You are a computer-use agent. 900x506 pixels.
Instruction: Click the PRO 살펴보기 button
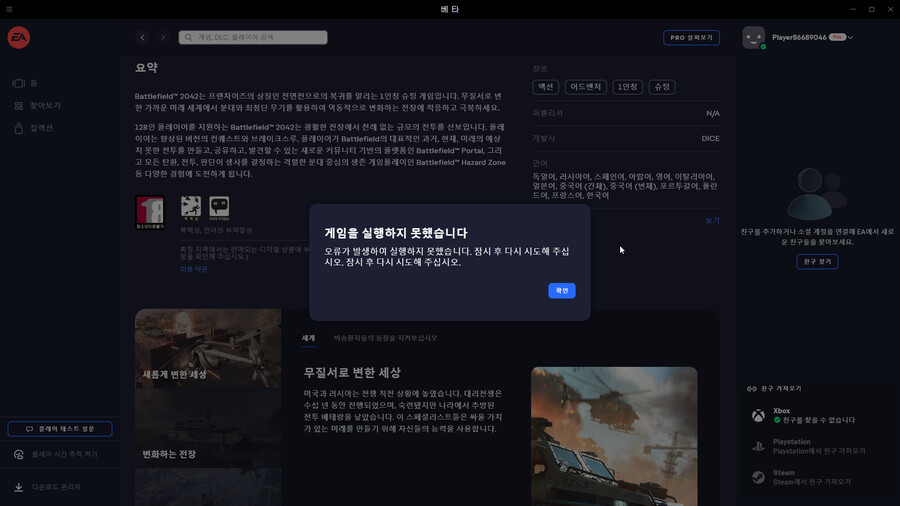(x=691, y=37)
